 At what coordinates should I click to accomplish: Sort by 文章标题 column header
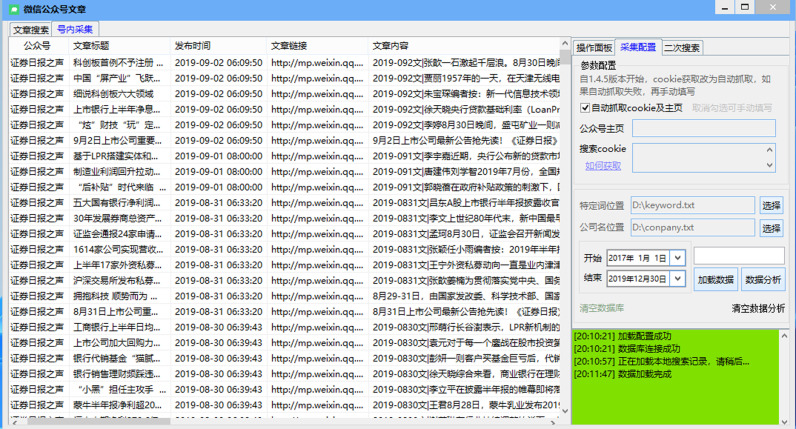tap(119, 46)
